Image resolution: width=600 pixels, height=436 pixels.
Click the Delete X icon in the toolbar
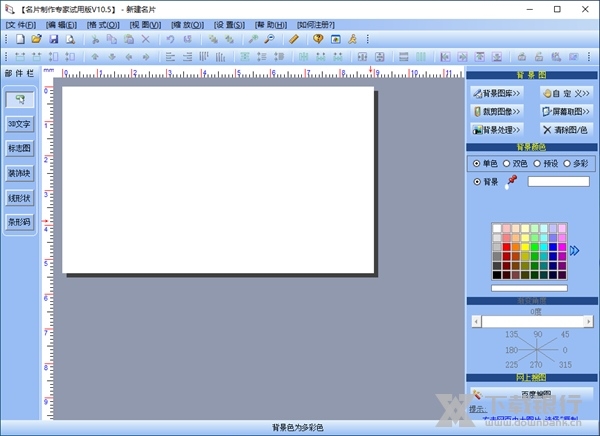146,39
